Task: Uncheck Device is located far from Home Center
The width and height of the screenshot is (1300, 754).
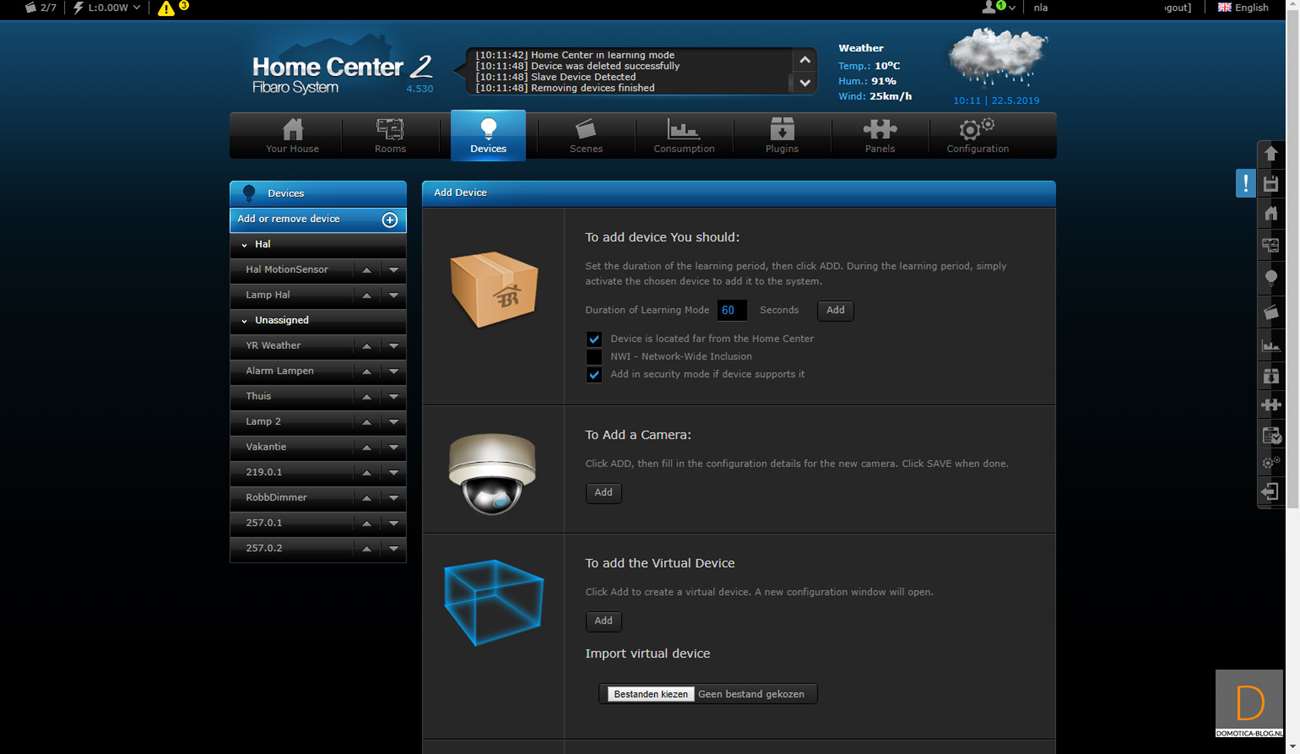Action: point(594,339)
